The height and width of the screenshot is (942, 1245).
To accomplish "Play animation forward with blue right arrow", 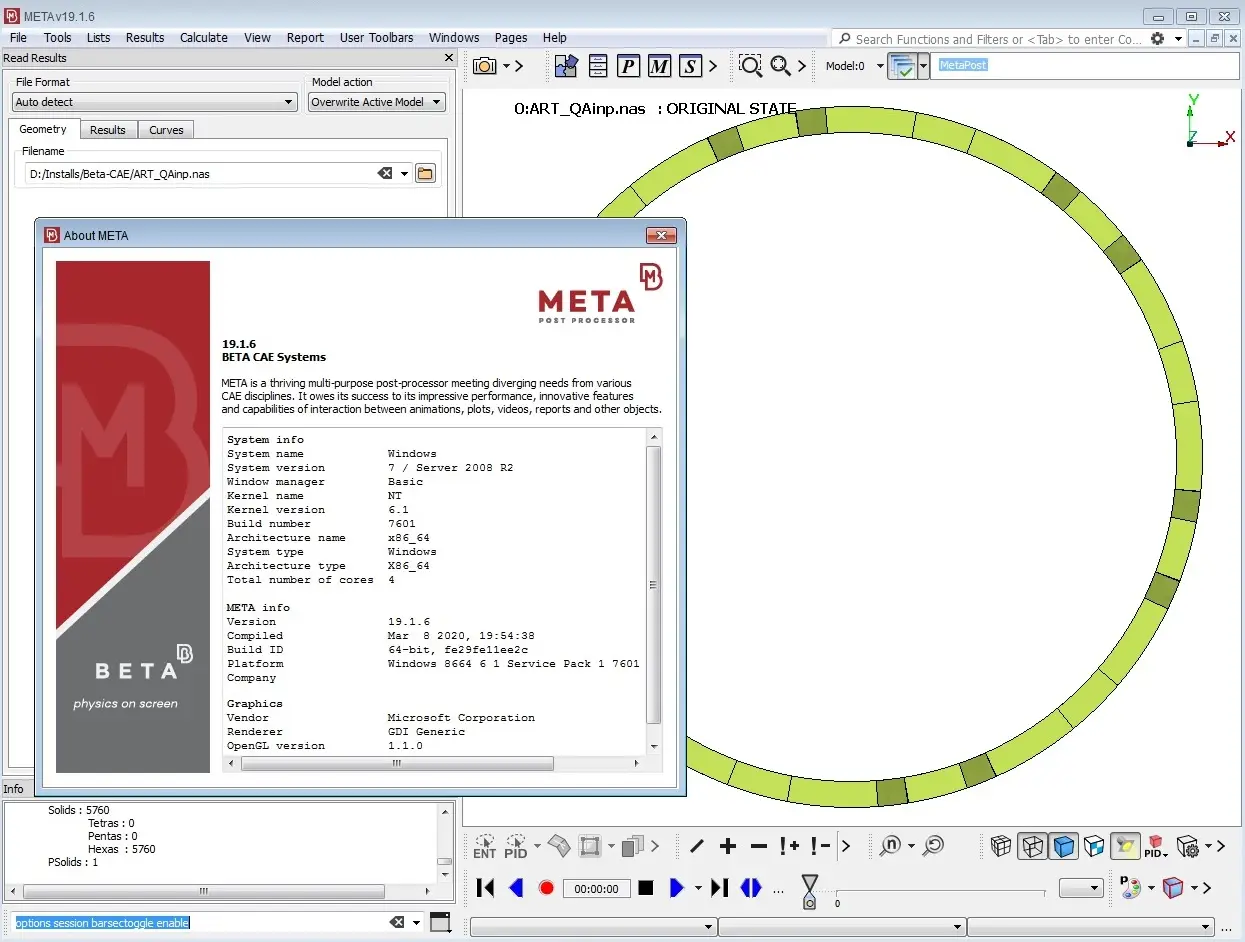I will pyautogui.click(x=677, y=887).
